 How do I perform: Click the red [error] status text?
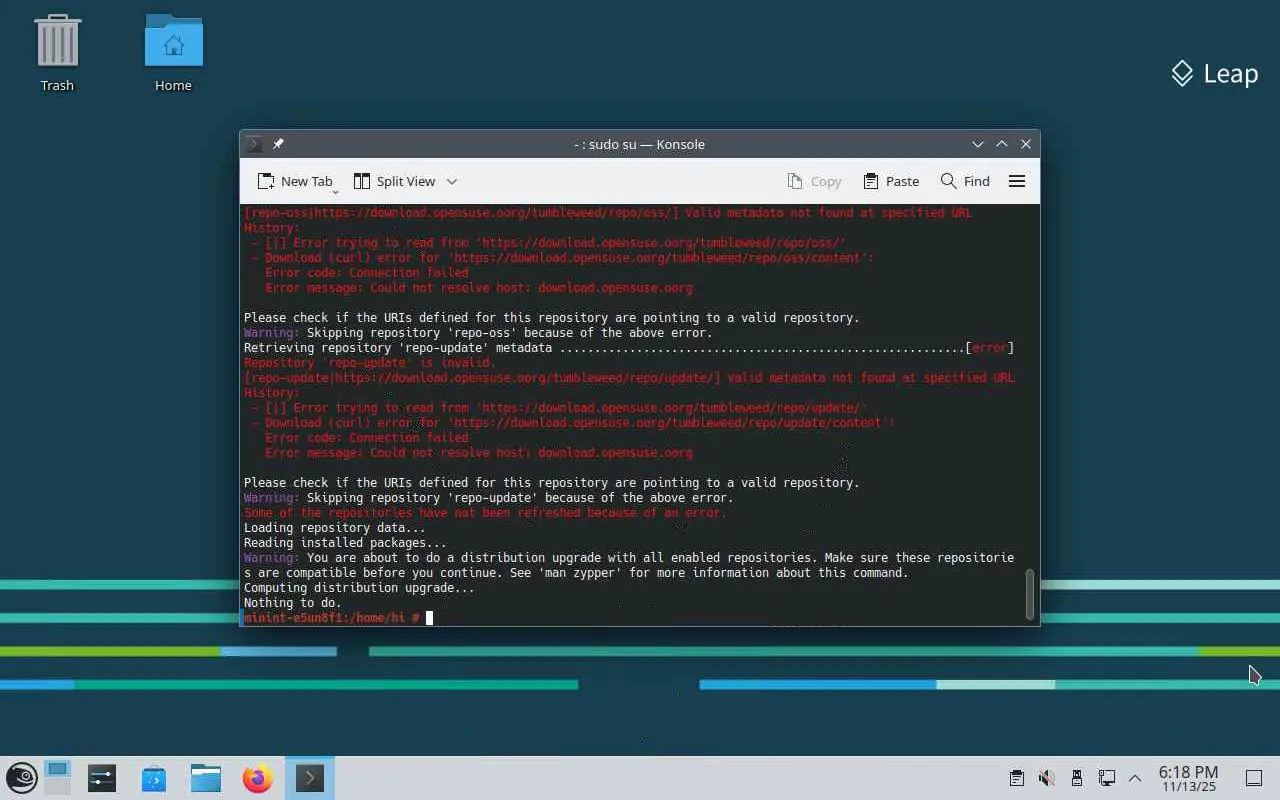[990, 348]
